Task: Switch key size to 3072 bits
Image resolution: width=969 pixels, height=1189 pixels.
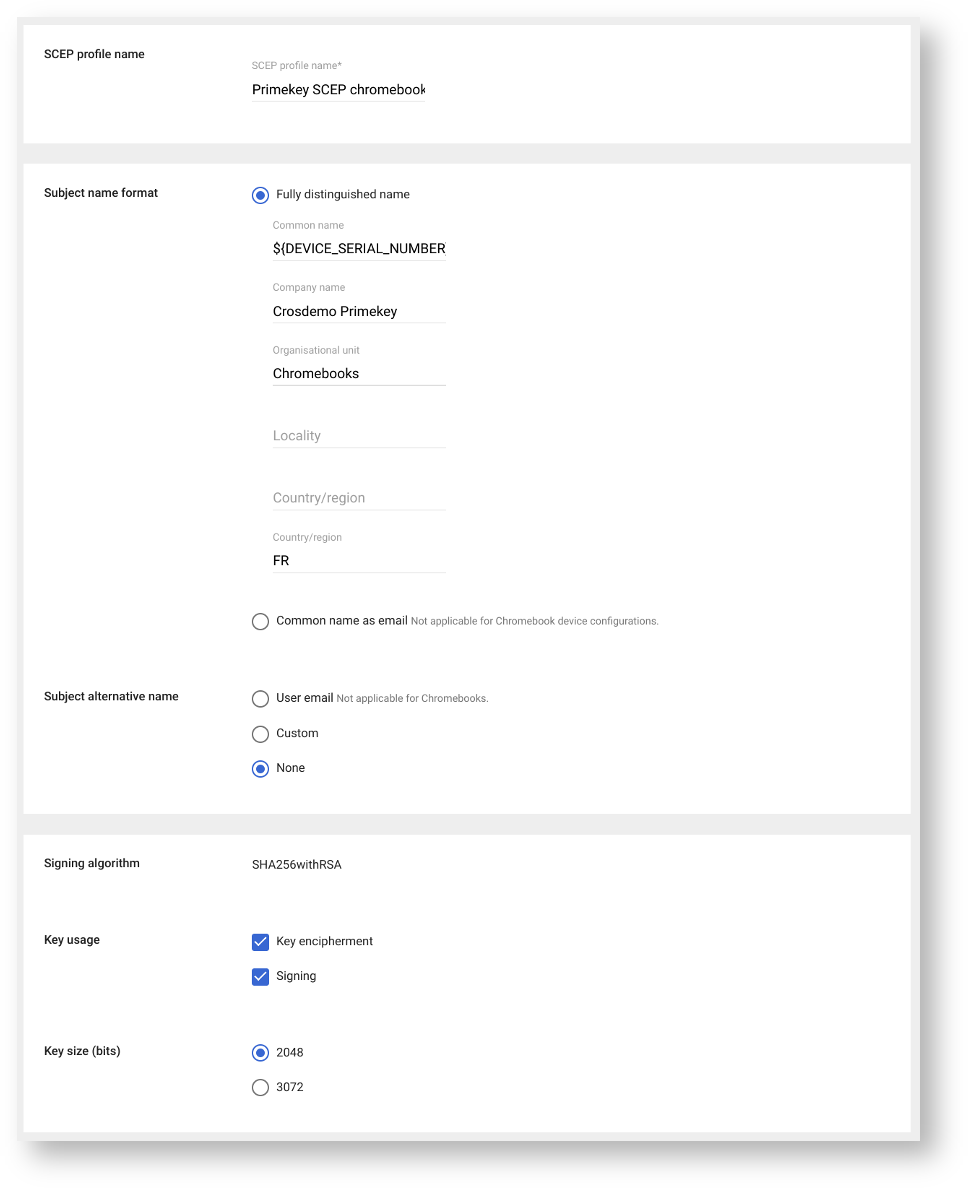Action: pos(261,1087)
